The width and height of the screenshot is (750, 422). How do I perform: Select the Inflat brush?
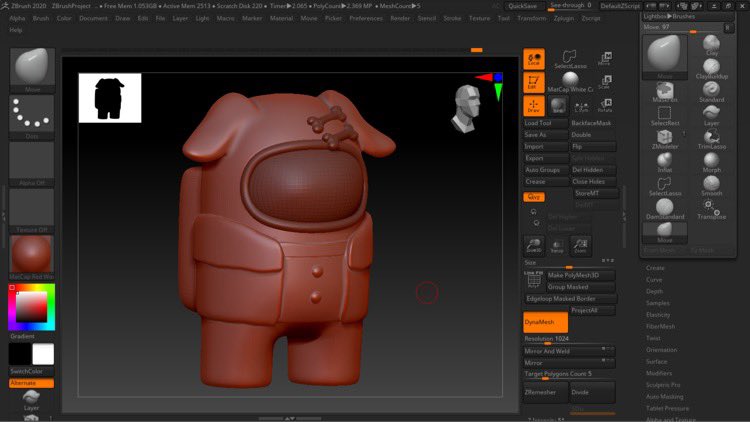pyautogui.click(x=665, y=162)
